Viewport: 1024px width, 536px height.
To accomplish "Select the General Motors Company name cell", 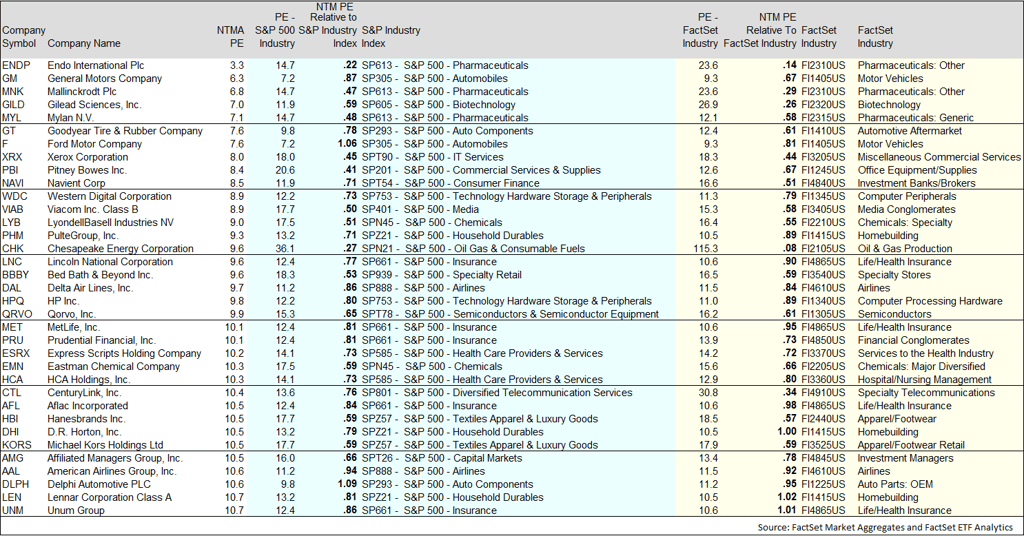I will (104, 78).
